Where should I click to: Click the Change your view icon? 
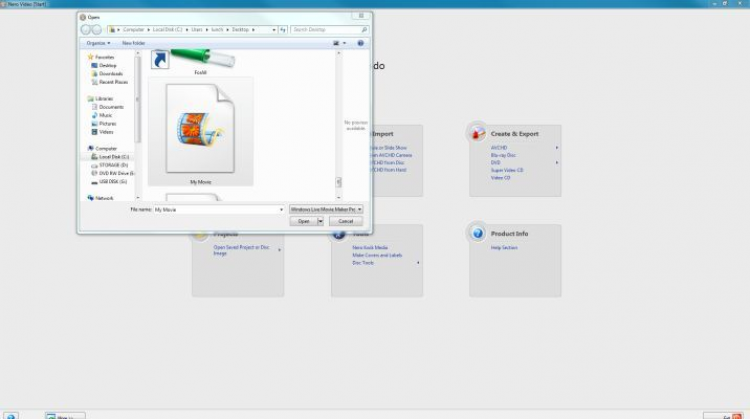[336, 43]
